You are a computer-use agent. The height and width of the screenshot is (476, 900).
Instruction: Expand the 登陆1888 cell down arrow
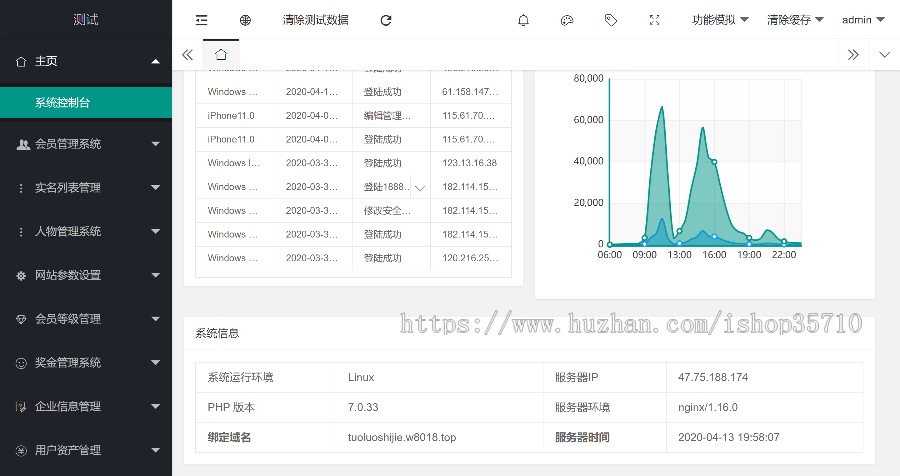click(420, 188)
